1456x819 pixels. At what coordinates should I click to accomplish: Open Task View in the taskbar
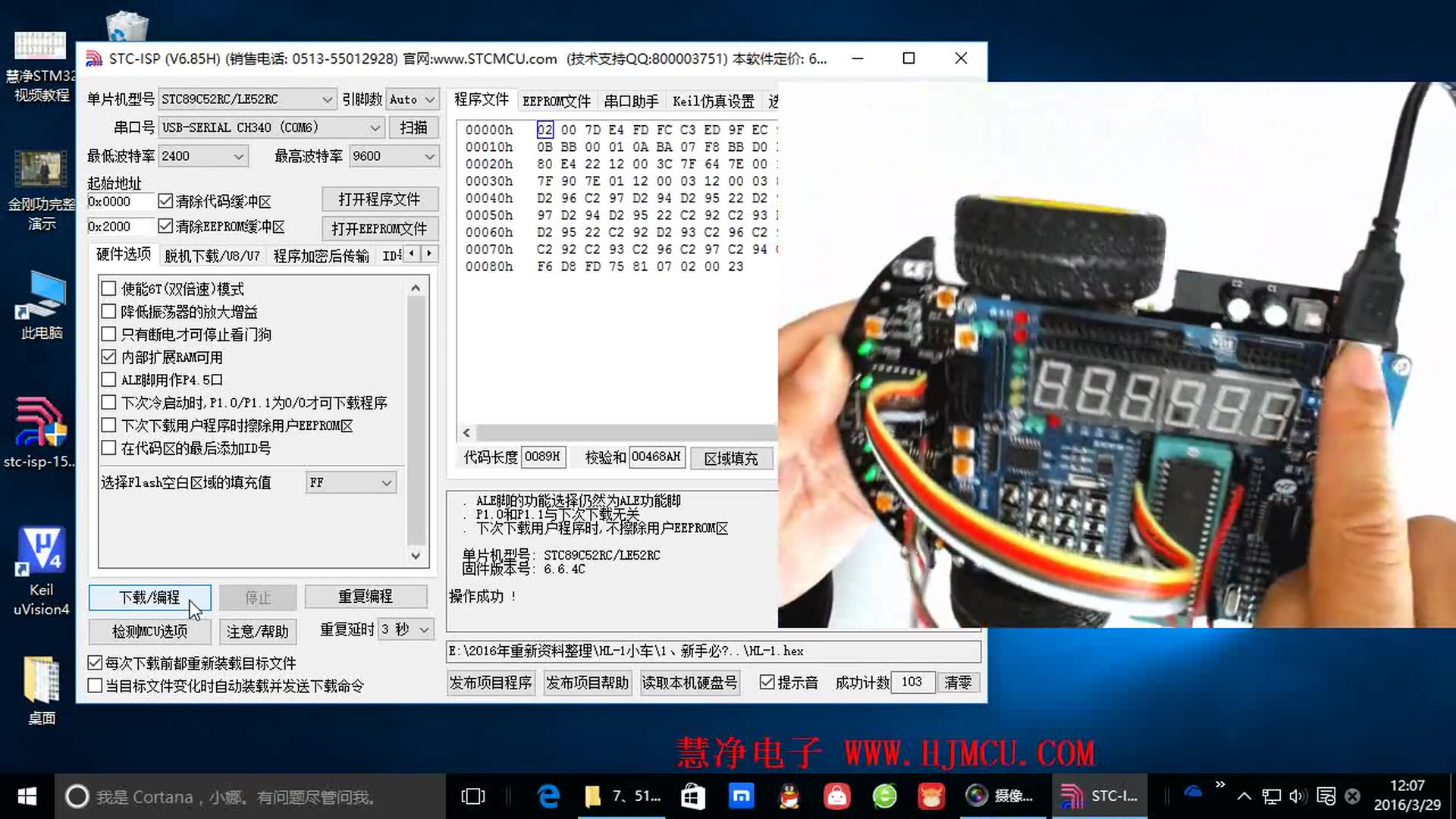click(472, 796)
